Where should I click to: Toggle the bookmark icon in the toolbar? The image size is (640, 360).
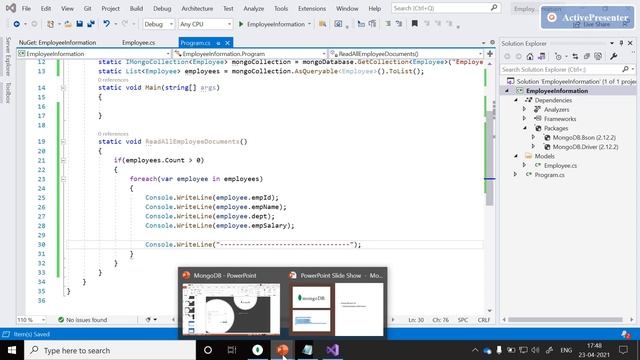pyautogui.click(x=414, y=24)
